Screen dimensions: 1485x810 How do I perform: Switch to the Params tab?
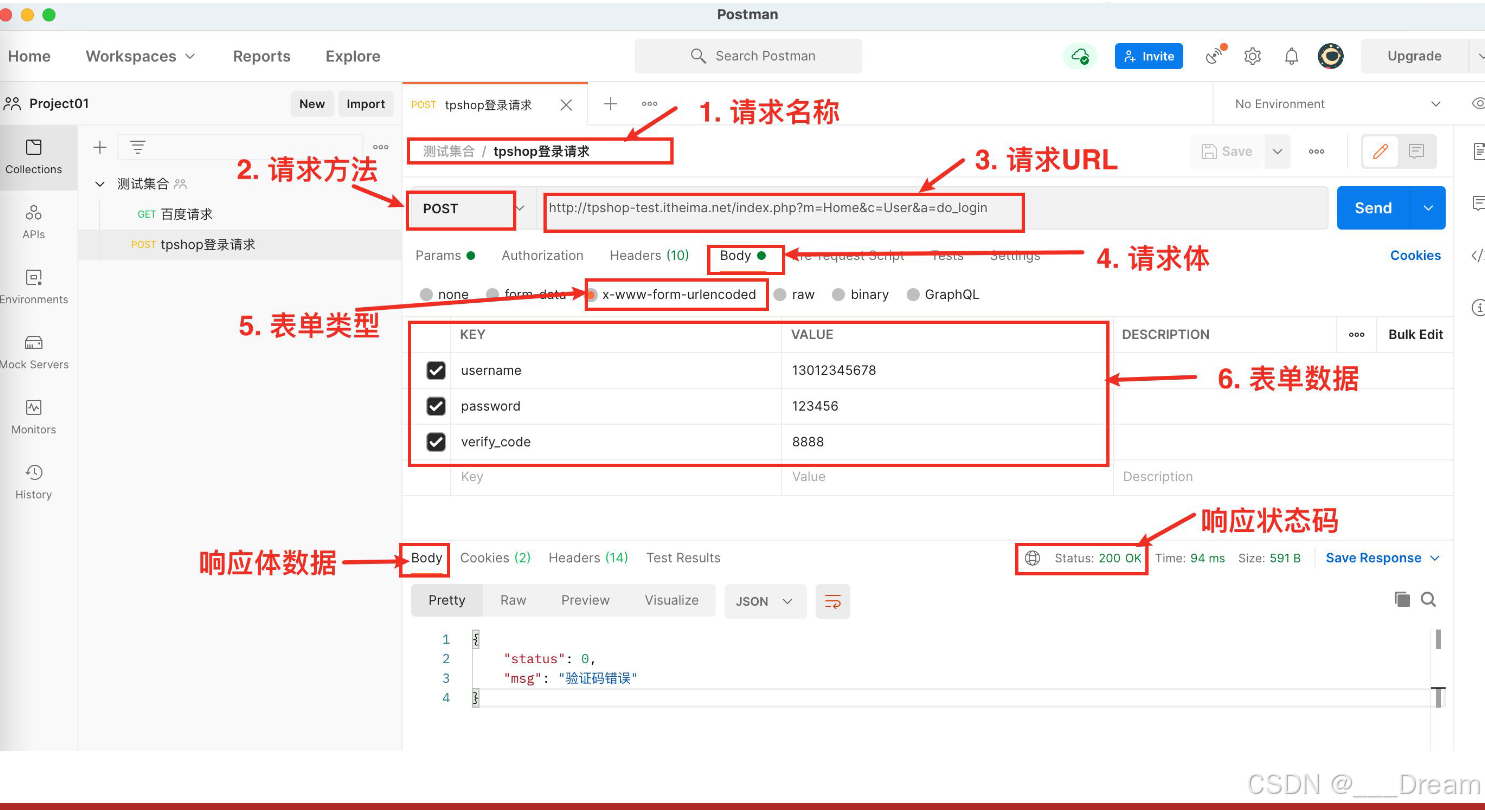pyautogui.click(x=445, y=255)
